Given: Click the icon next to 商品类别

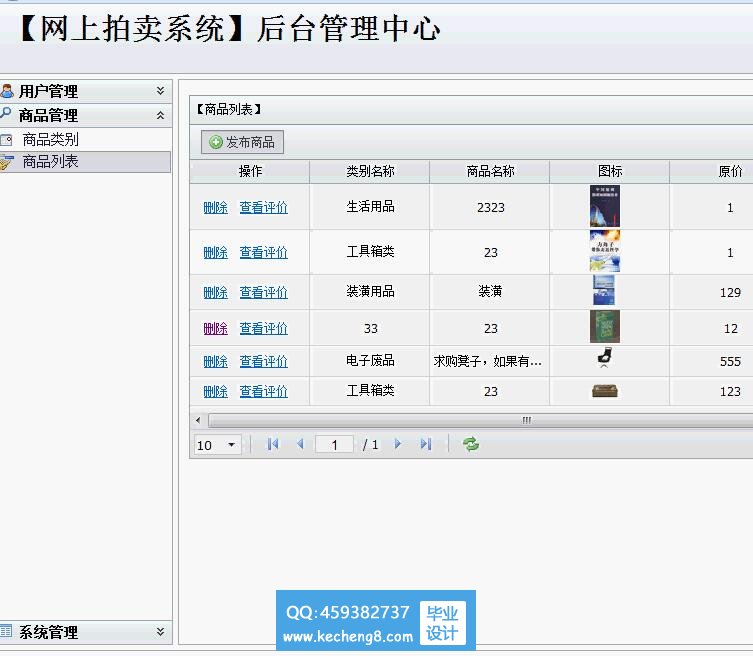Looking at the screenshot, I should point(6,140).
